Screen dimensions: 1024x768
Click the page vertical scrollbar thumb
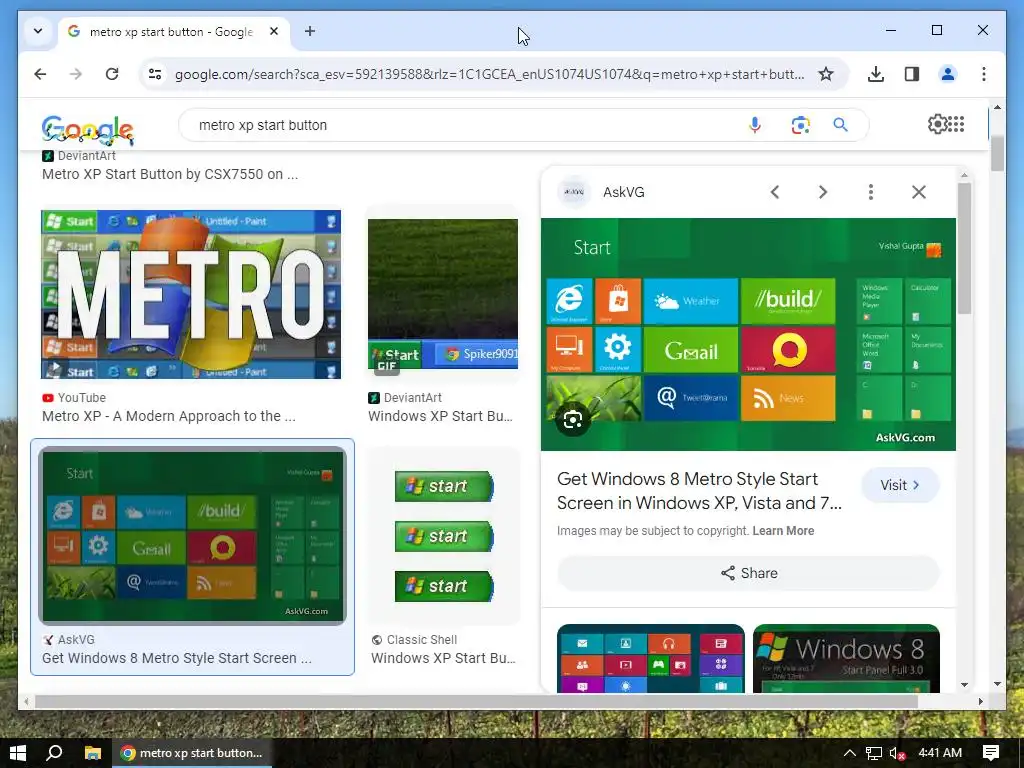997,154
